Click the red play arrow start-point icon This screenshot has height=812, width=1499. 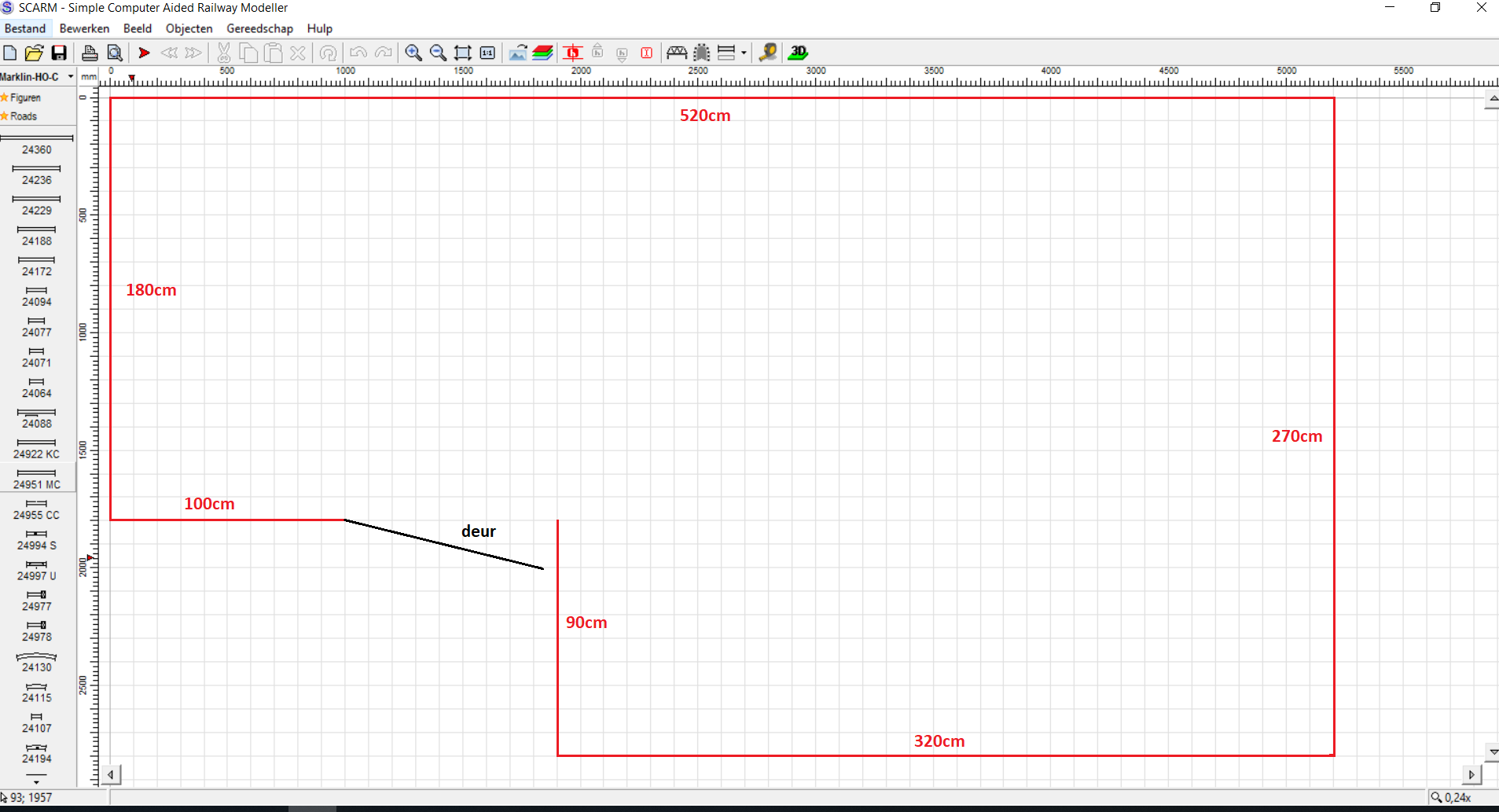144,53
